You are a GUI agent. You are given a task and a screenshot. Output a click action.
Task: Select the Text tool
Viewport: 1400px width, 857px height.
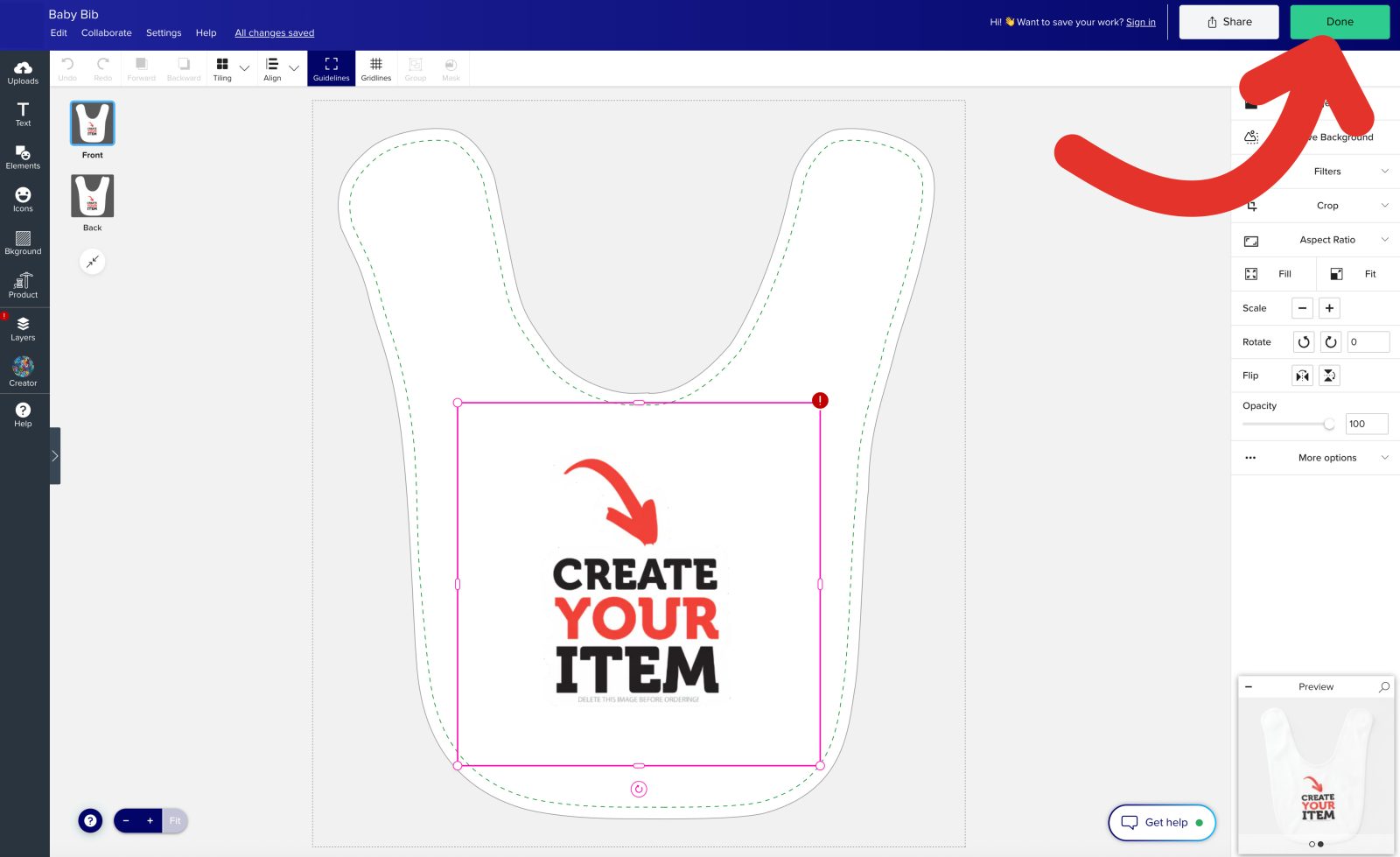coord(23,114)
